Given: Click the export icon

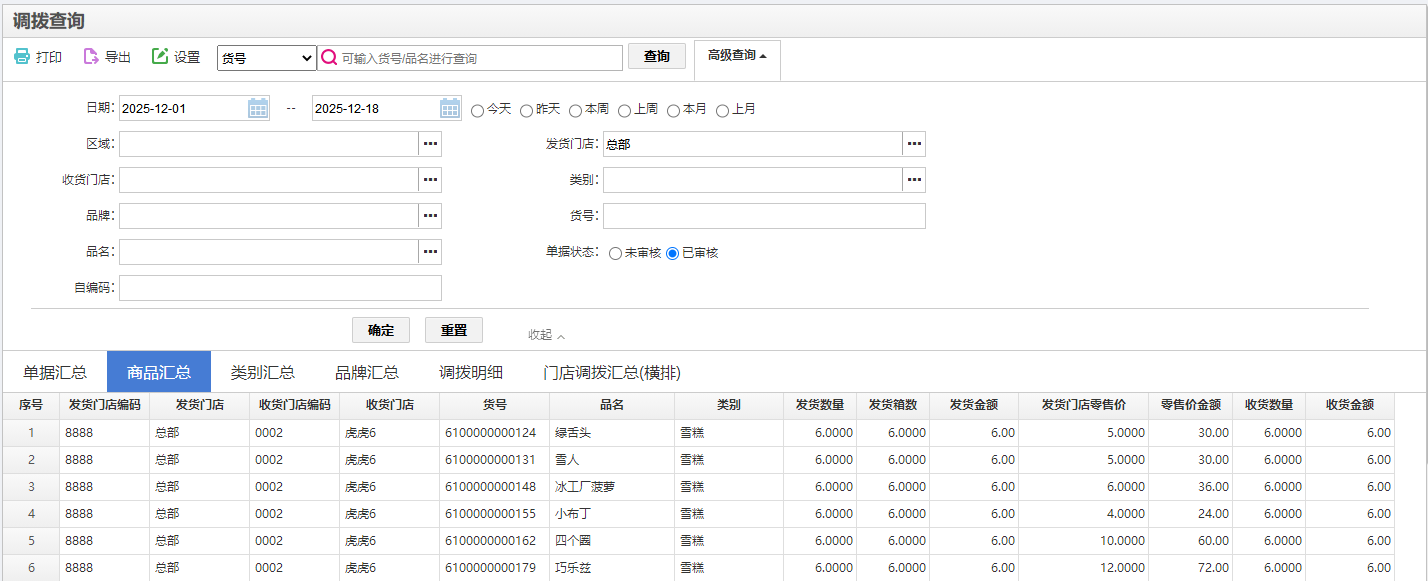Looking at the screenshot, I should coord(91,57).
